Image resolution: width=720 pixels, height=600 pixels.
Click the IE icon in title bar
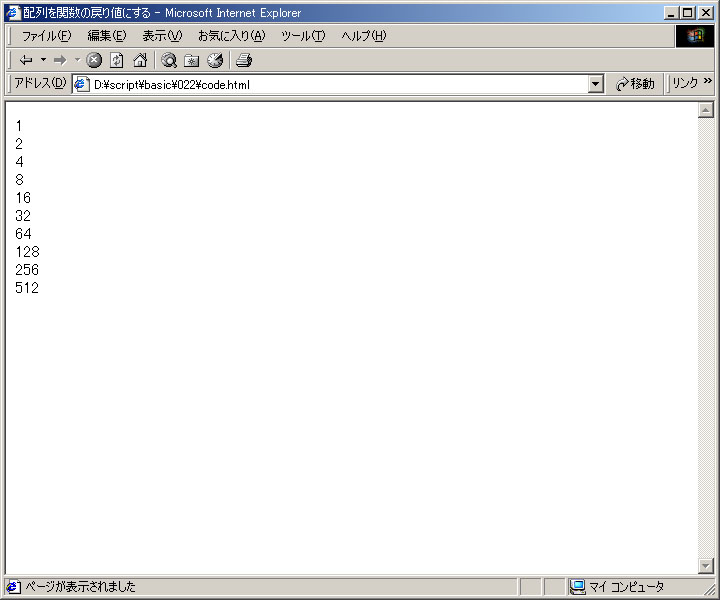(x=14, y=13)
